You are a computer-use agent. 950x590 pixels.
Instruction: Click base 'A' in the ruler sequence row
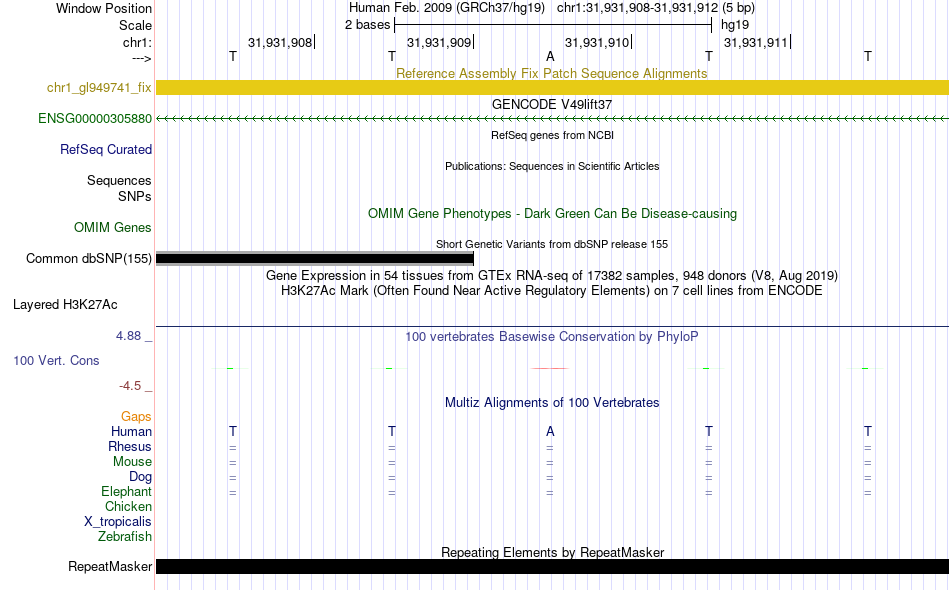point(550,56)
